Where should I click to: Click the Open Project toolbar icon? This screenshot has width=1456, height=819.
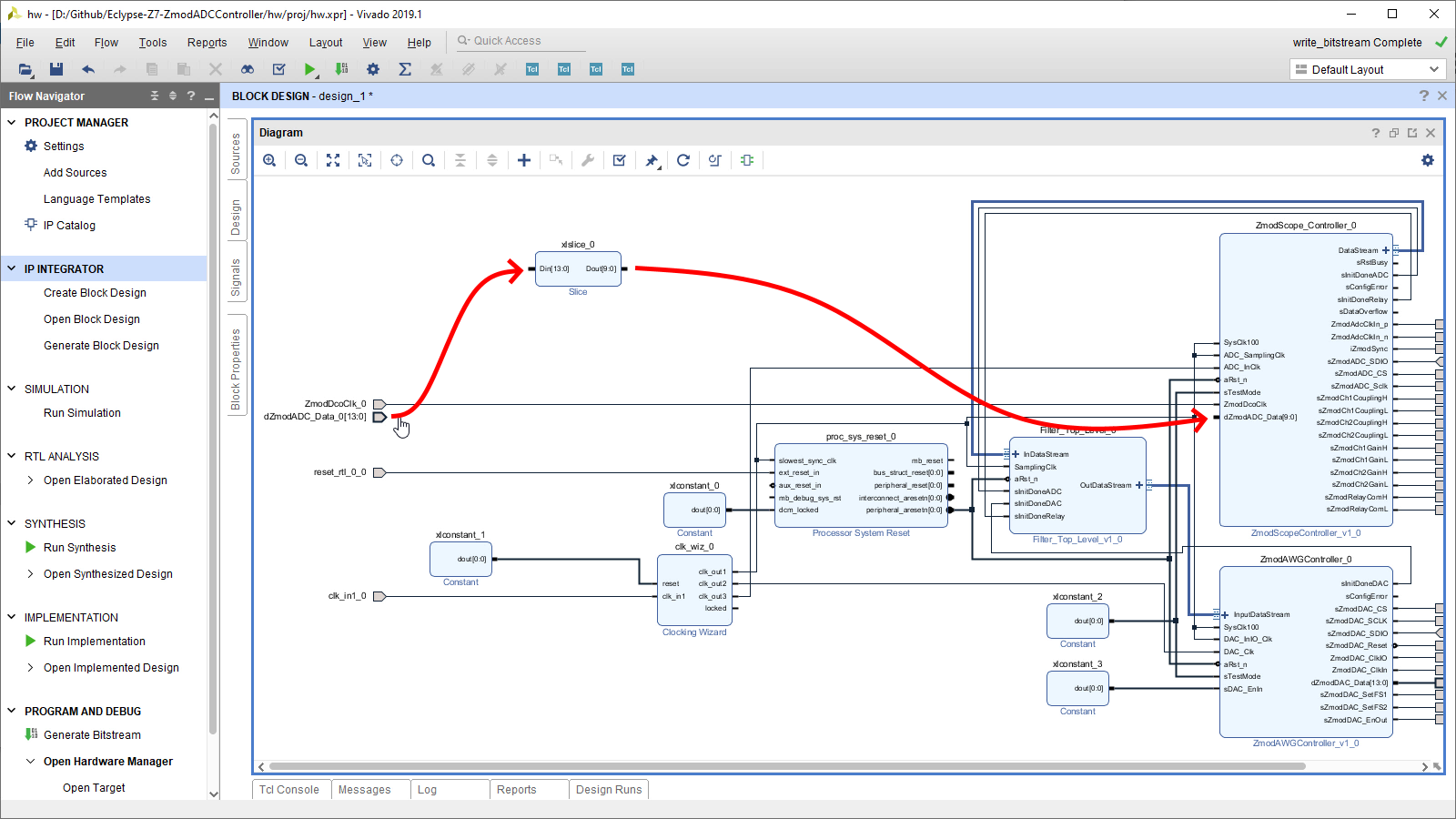point(25,69)
